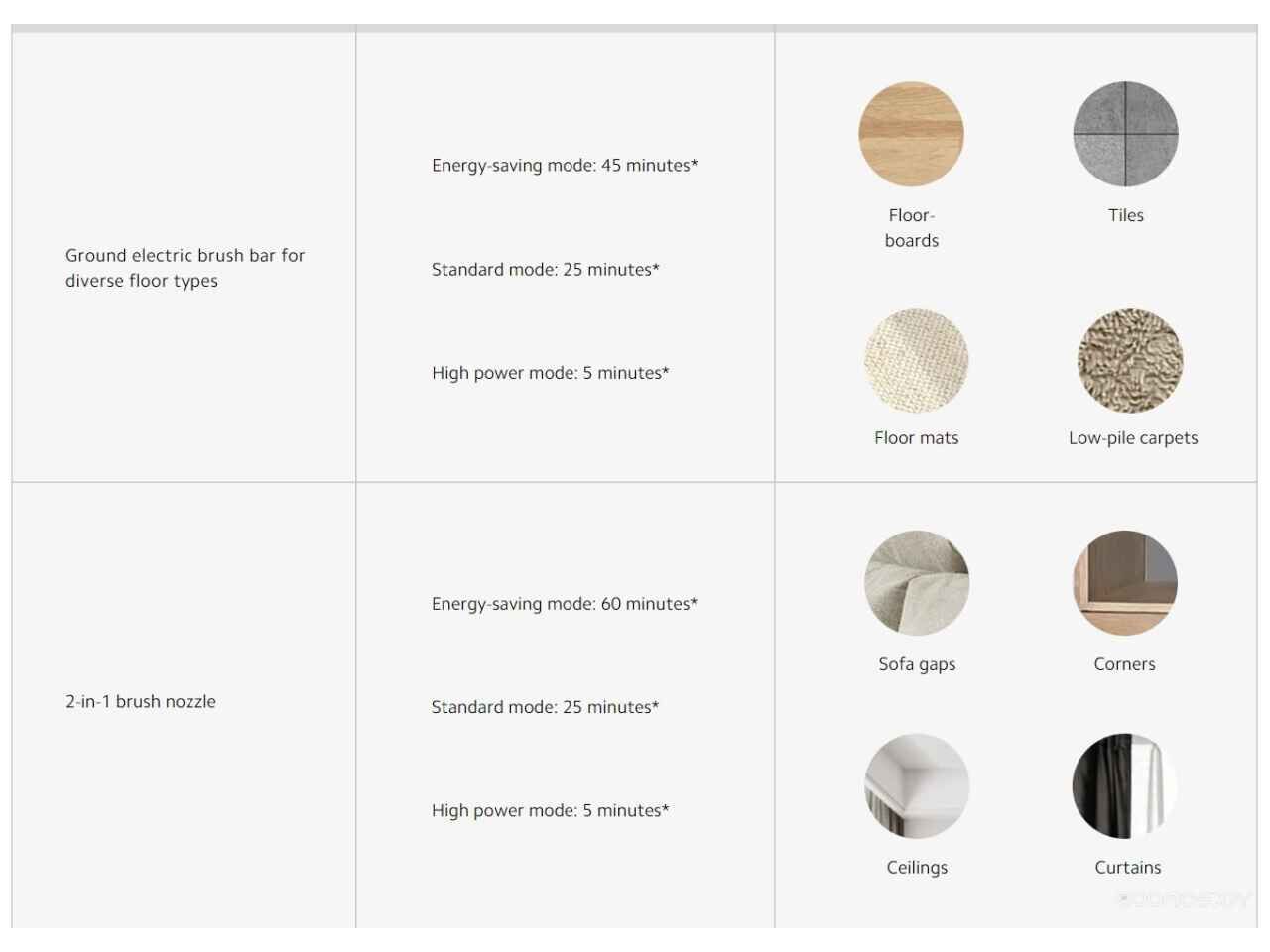This screenshot has height=952, width=1270.
Task: Select the Curtains circular image
Action: [x=1124, y=785]
